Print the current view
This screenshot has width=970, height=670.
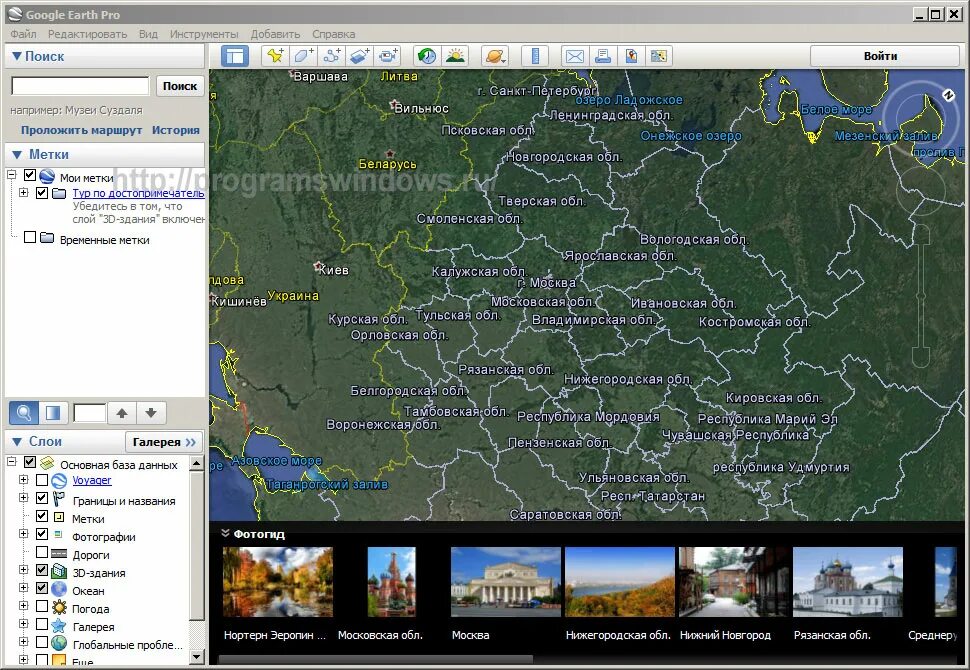603,56
